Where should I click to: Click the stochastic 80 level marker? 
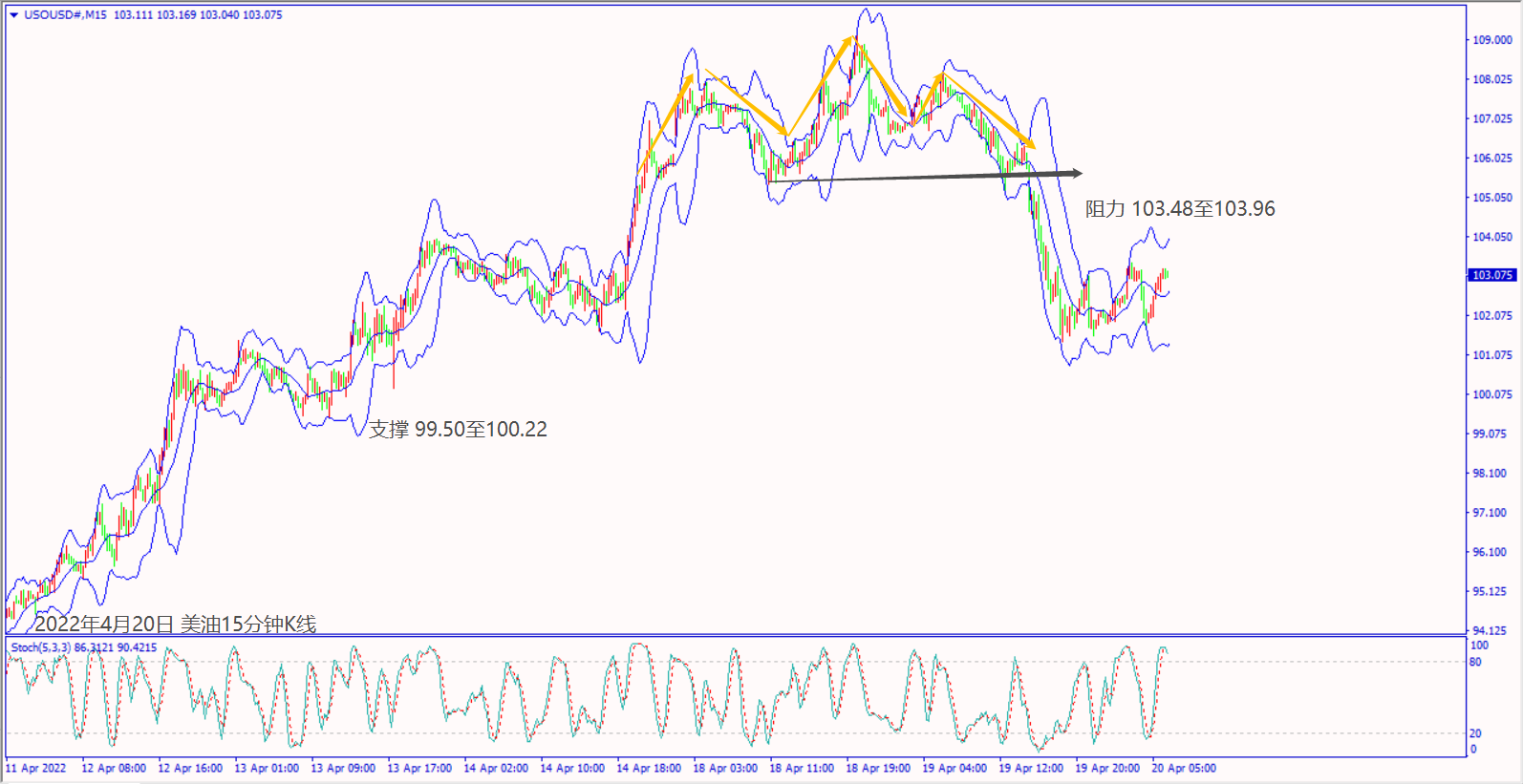pyautogui.click(x=1476, y=662)
